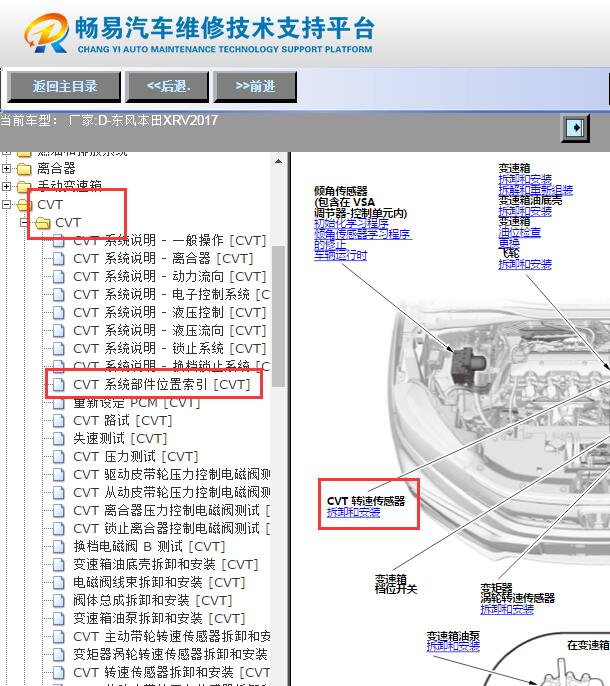Click page icon beside CVT 路试
The width and height of the screenshot is (610, 686).
[58, 420]
